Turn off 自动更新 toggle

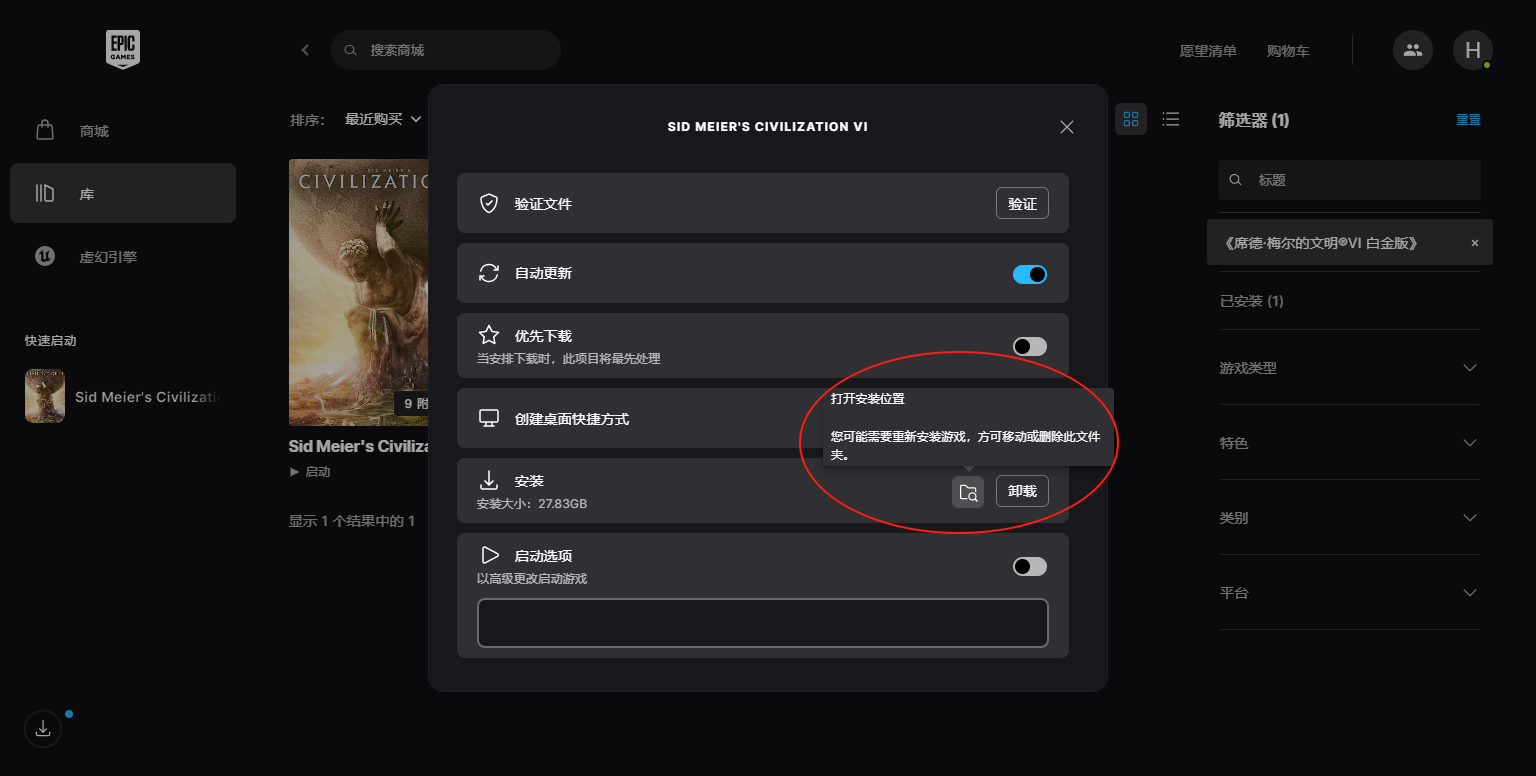[x=1030, y=274]
